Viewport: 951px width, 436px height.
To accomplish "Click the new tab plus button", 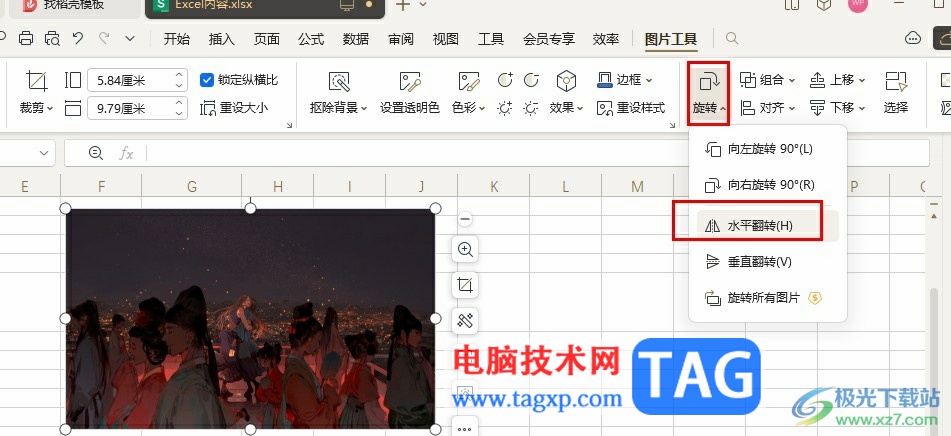I will tap(403, 5).
